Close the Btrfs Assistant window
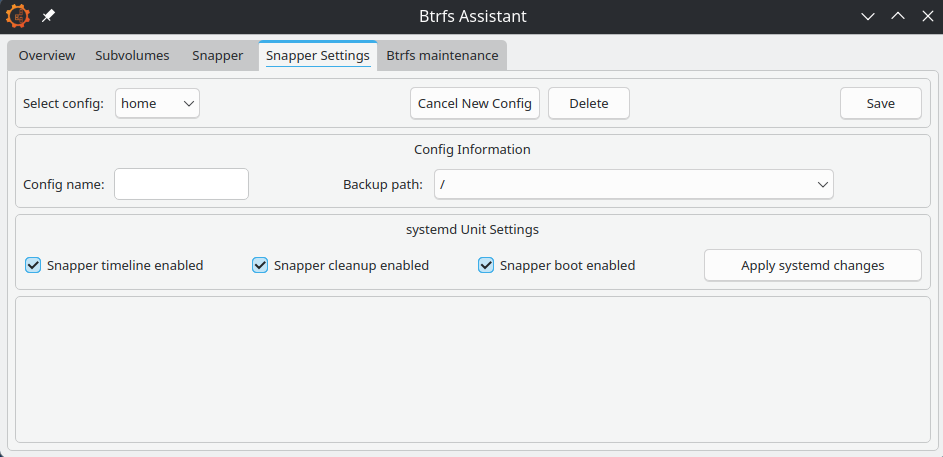This screenshot has width=943, height=457. pyautogui.click(x=928, y=16)
